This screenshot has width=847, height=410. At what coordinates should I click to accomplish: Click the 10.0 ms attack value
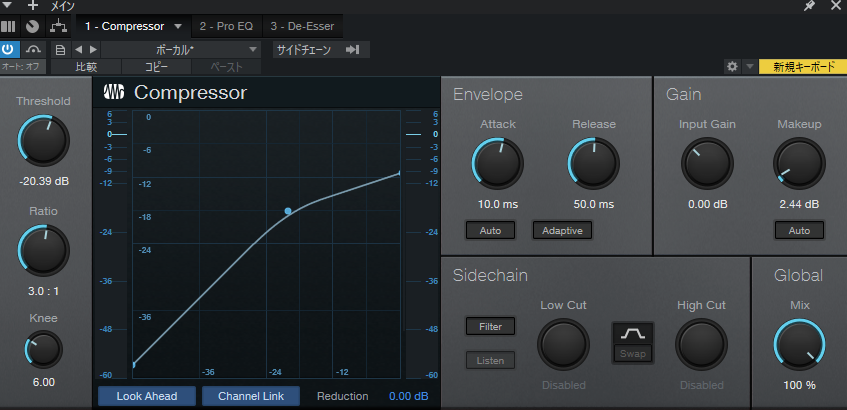[x=498, y=205]
